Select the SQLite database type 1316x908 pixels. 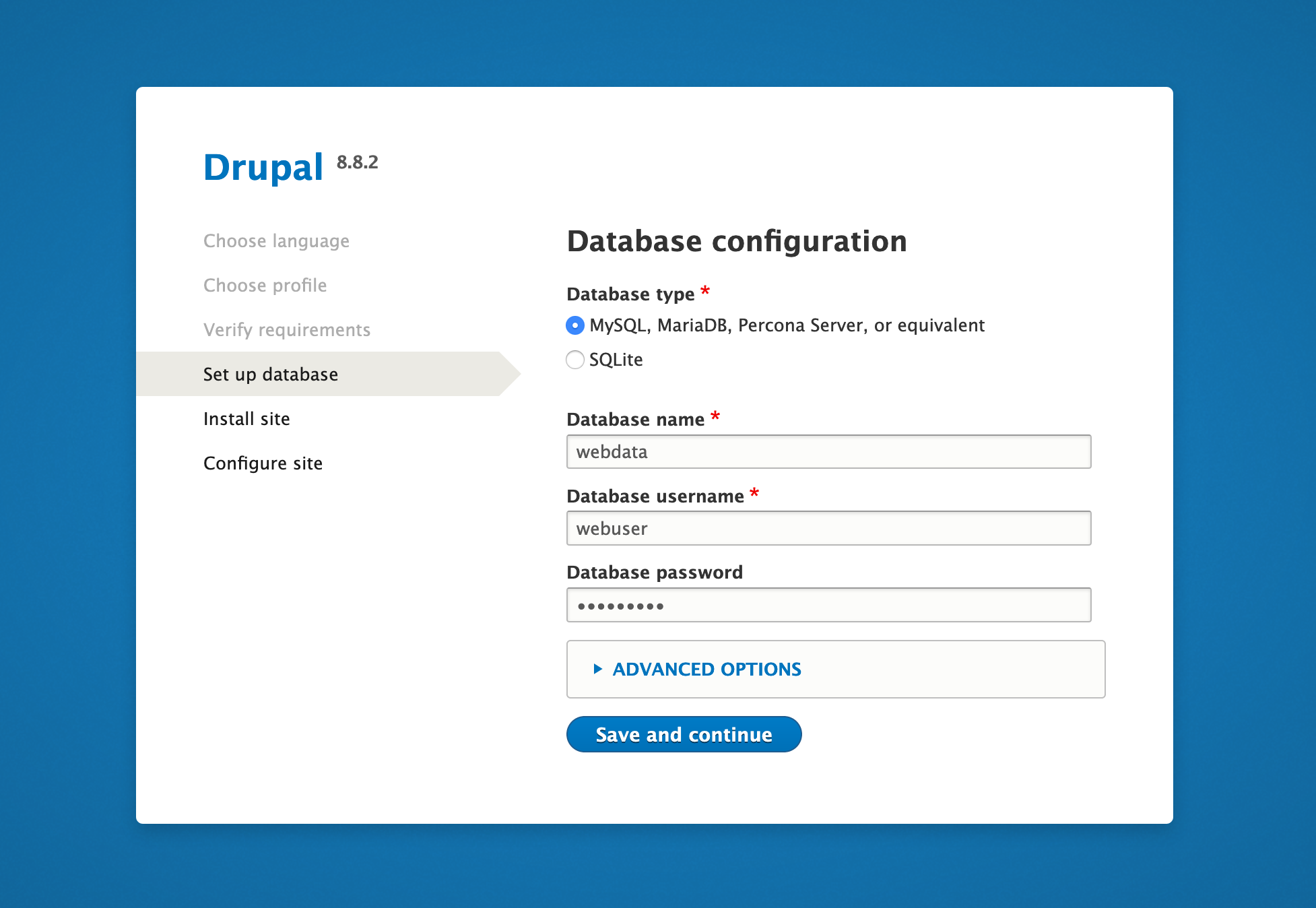click(x=574, y=360)
